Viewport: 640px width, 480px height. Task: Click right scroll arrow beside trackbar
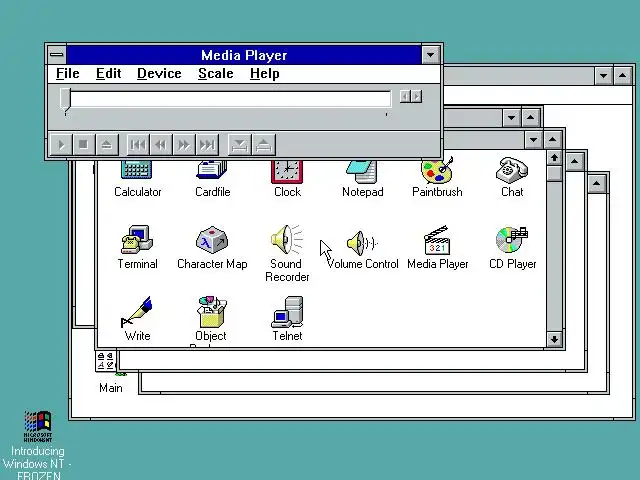[416, 96]
